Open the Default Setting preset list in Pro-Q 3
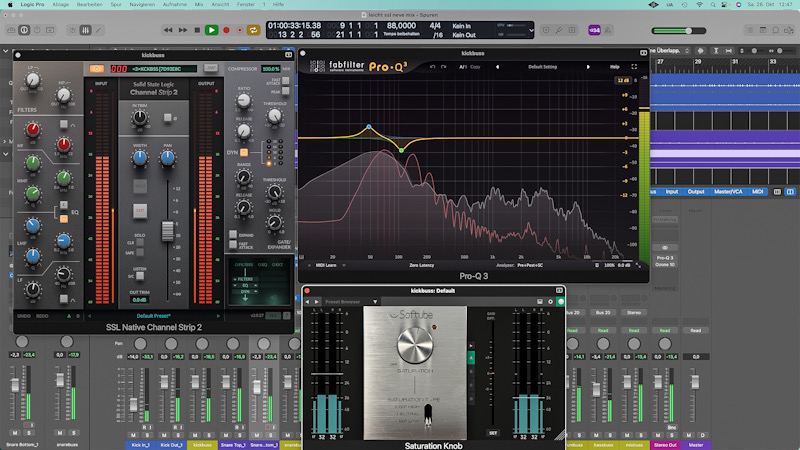 542,67
